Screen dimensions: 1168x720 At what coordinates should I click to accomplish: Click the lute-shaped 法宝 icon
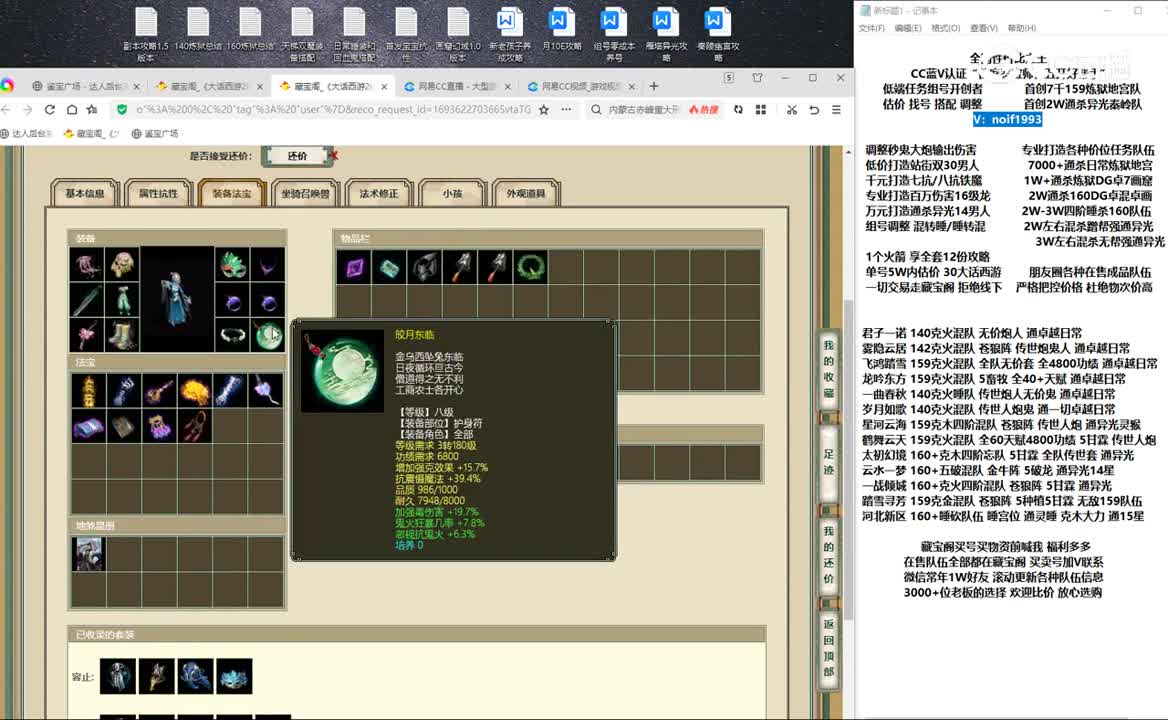tap(159, 390)
